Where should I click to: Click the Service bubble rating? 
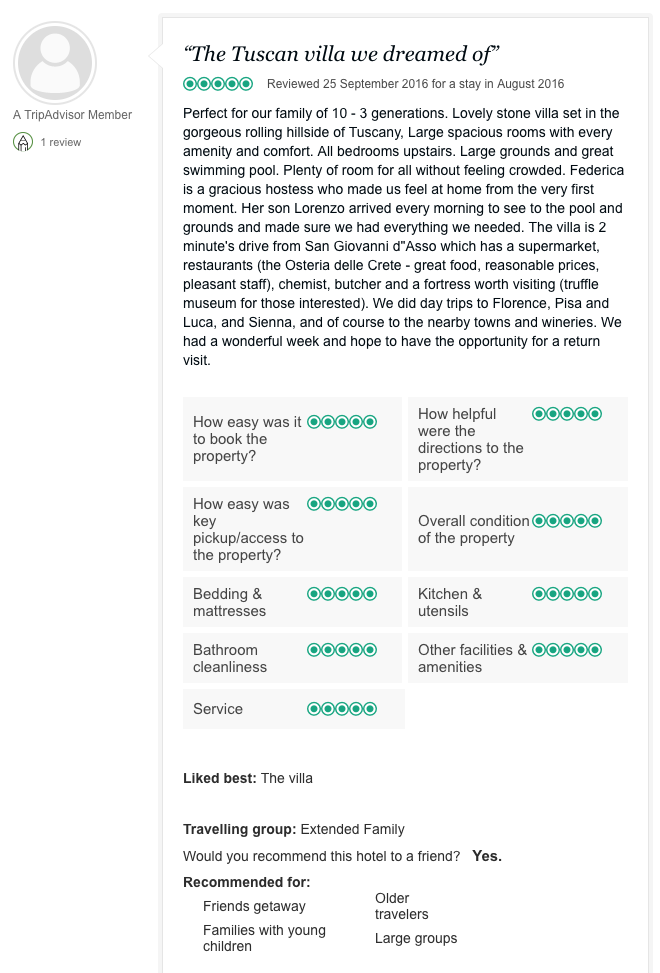coord(342,709)
